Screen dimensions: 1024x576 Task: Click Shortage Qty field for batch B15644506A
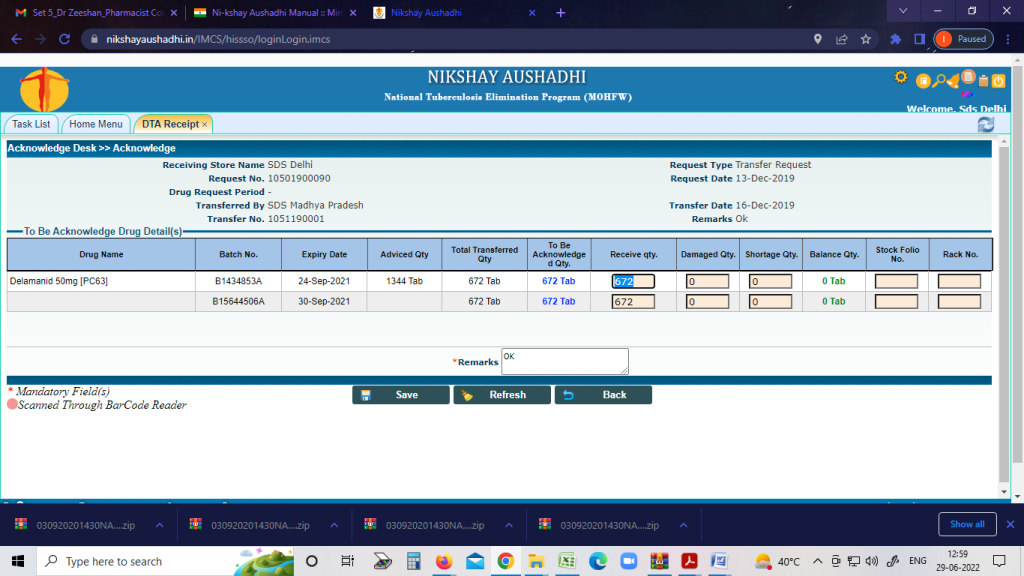[771, 302]
